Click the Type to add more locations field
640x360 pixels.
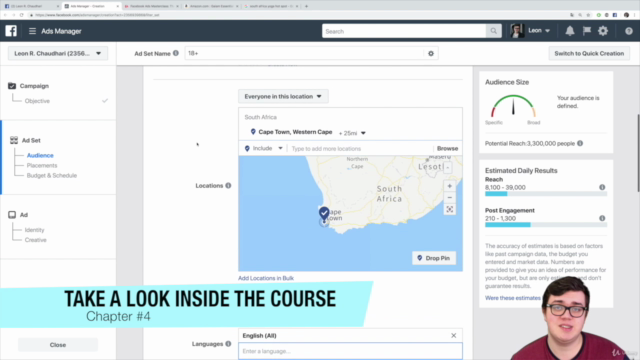point(360,149)
